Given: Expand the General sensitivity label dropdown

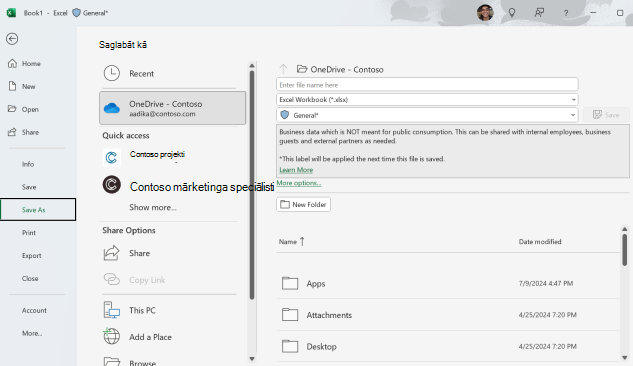Looking at the screenshot, I should (x=427, y=115).
